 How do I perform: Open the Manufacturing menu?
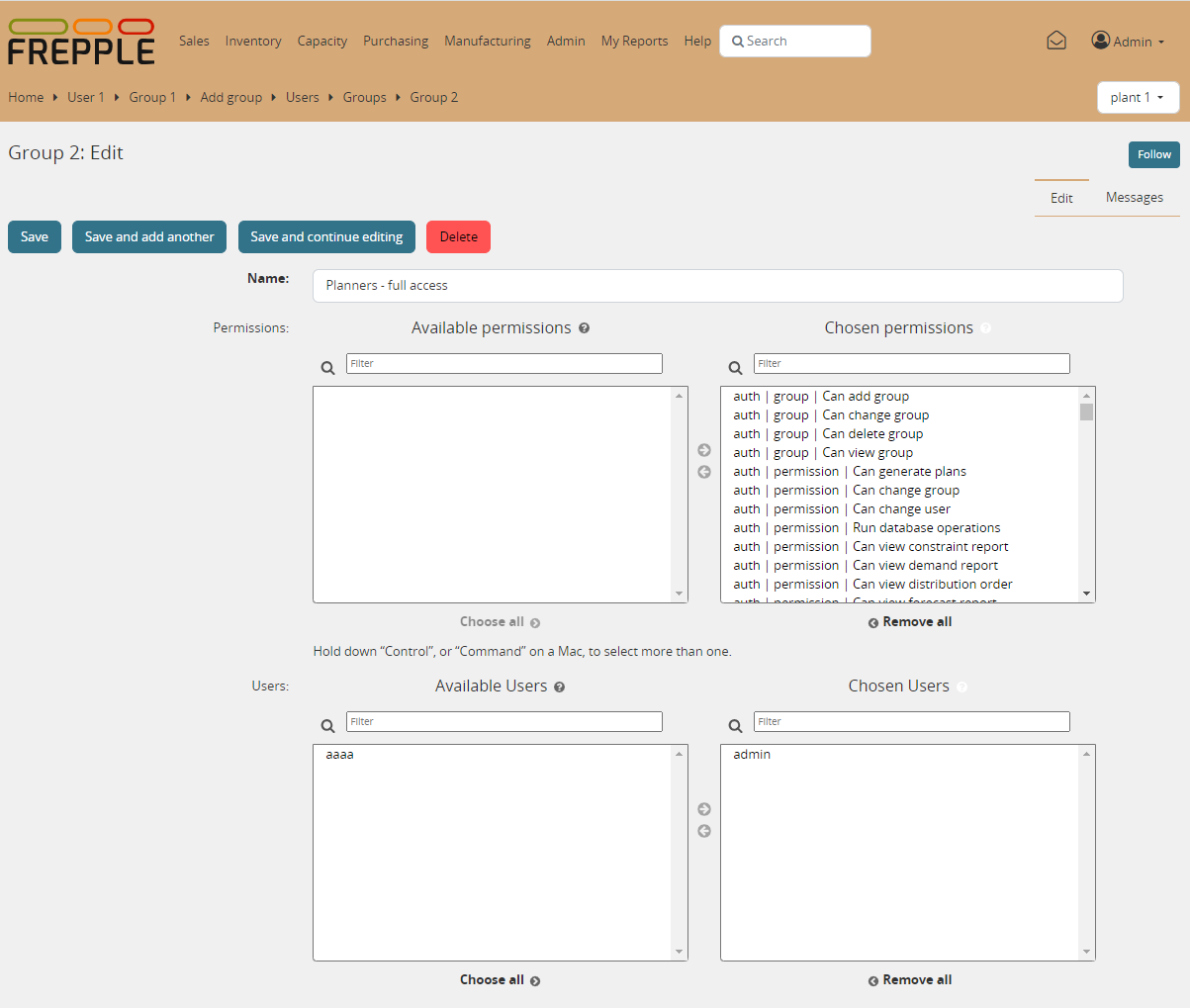(487, 42)
